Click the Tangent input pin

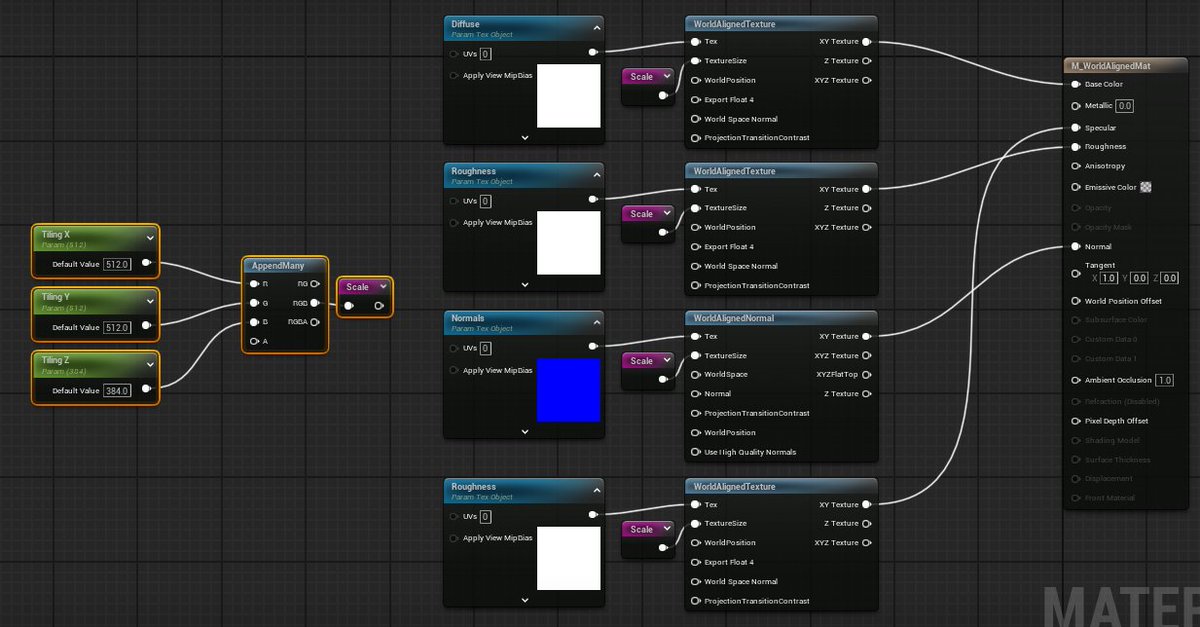point(1076,272)
